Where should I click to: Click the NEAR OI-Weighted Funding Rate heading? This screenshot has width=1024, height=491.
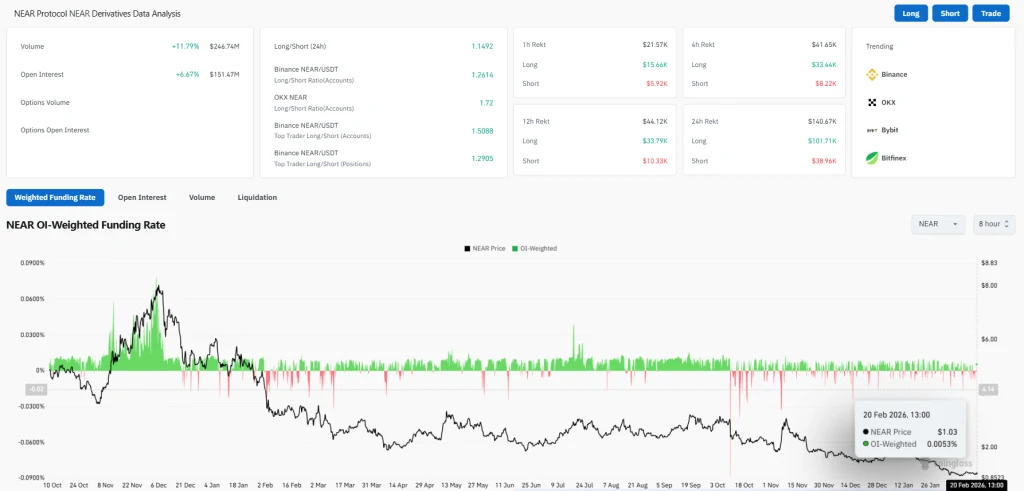coord(86,225)
